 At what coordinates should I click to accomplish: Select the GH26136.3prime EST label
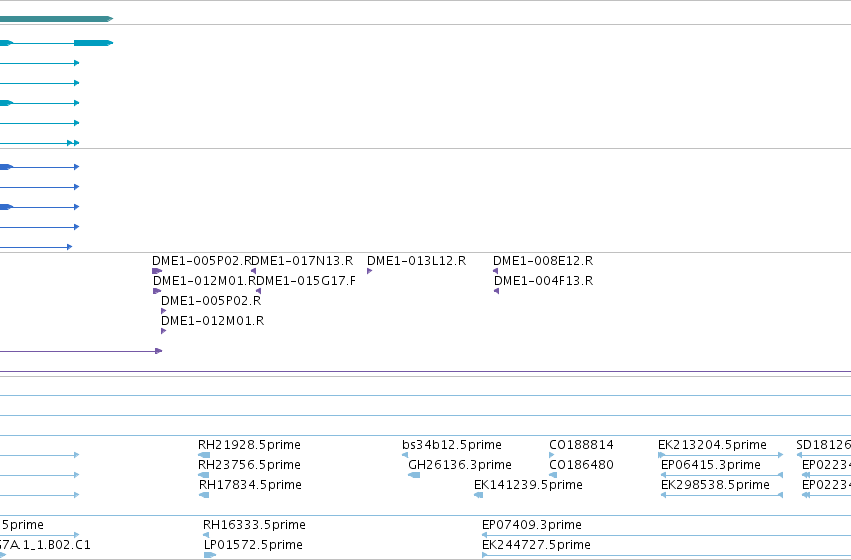pos(460,465)
